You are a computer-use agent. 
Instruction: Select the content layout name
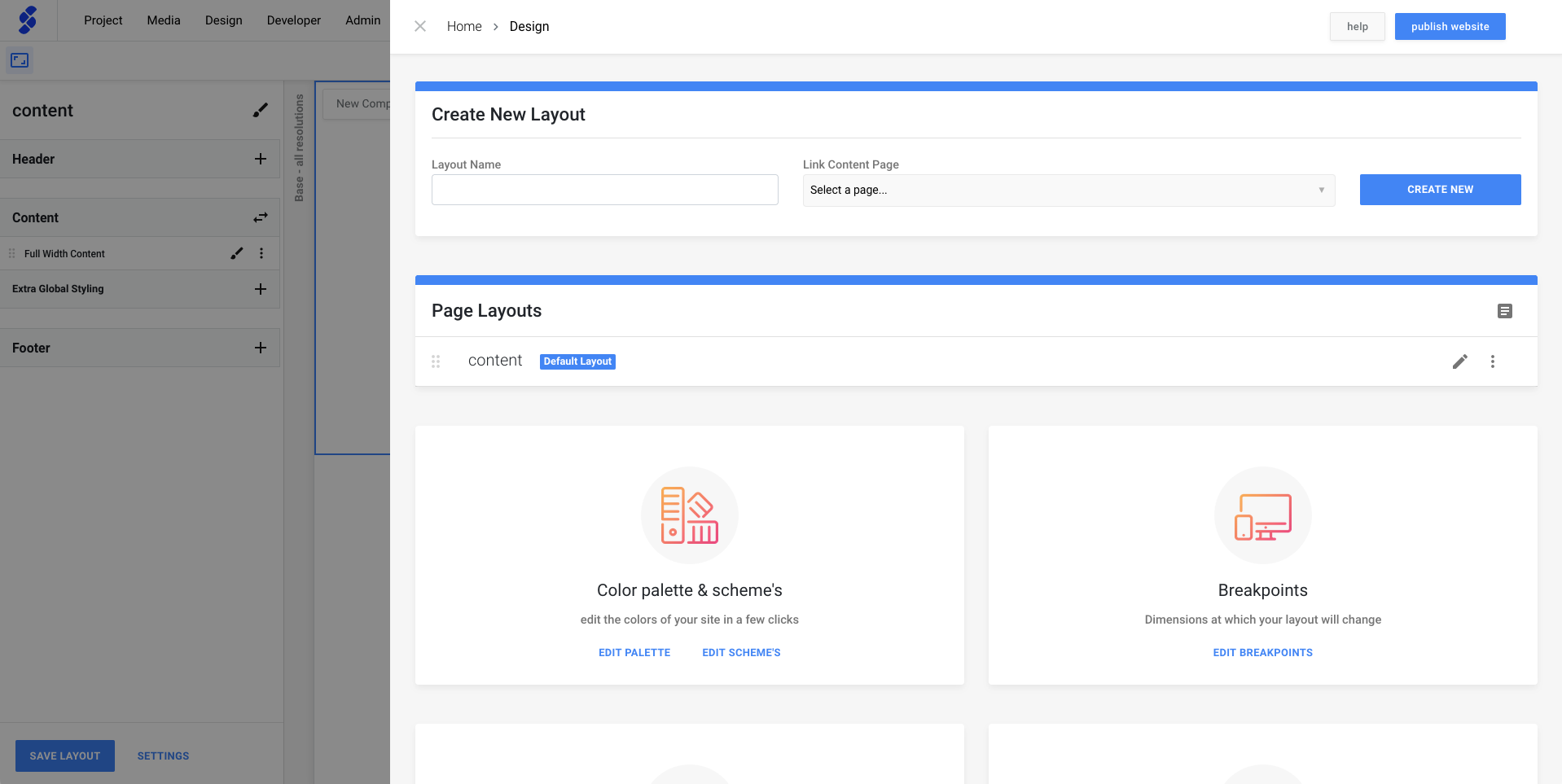pyautogui.click(x=495, y=361)
